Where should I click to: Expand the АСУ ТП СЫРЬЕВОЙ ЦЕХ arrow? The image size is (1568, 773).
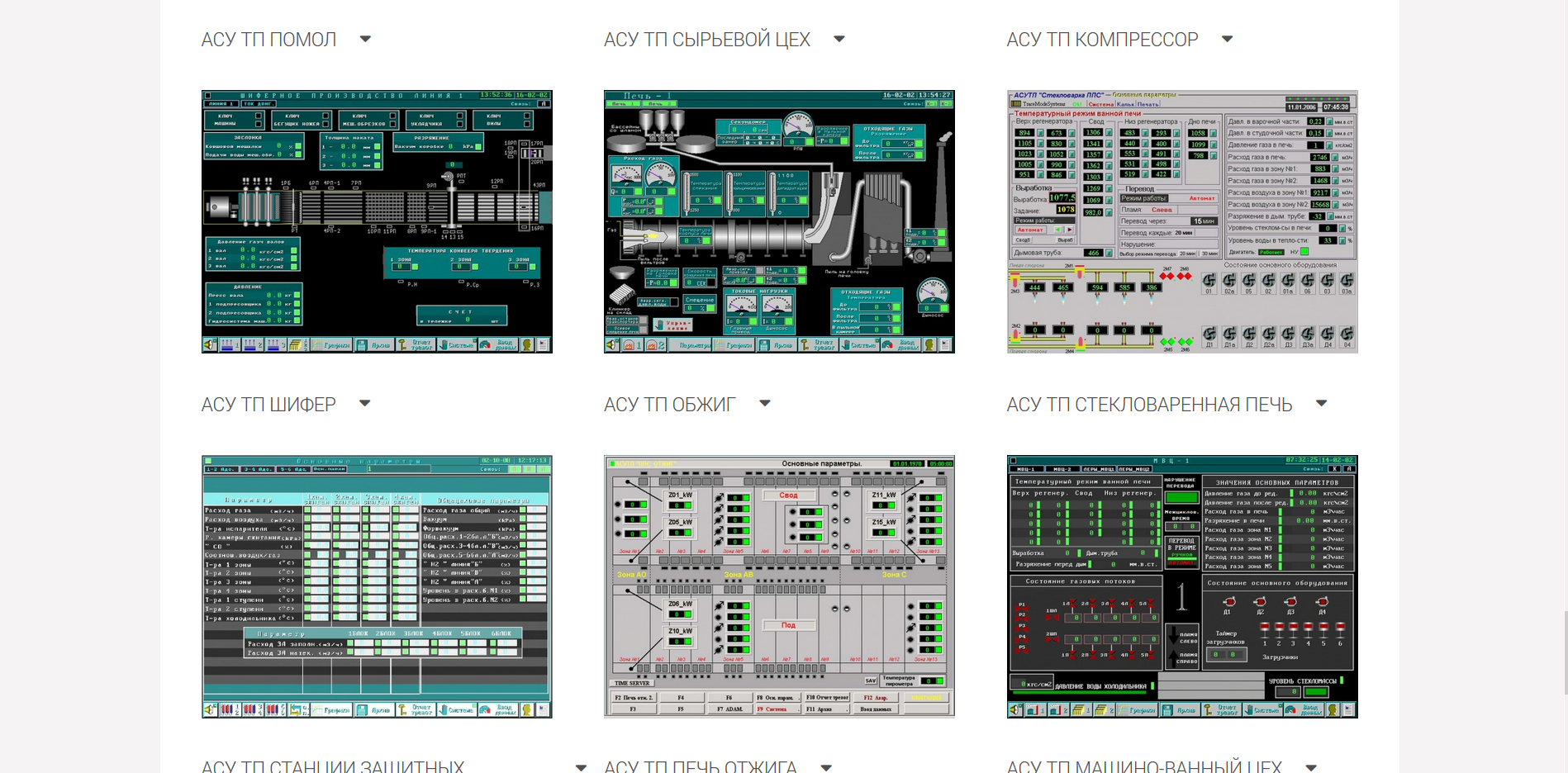click(839, 39)
